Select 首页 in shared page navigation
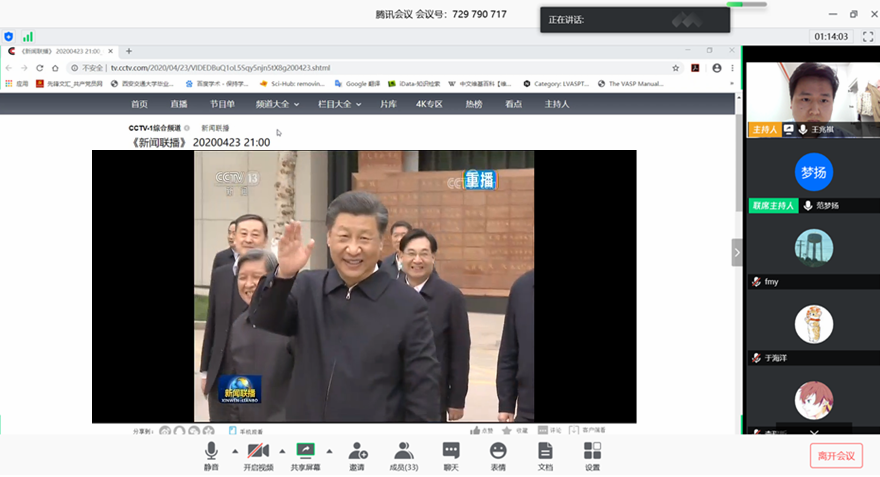880x477 pixels. pos(139,104)
